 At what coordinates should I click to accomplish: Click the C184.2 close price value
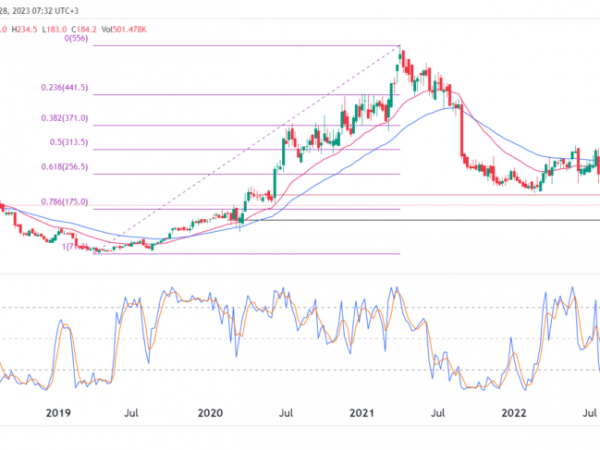click(84, 29)
